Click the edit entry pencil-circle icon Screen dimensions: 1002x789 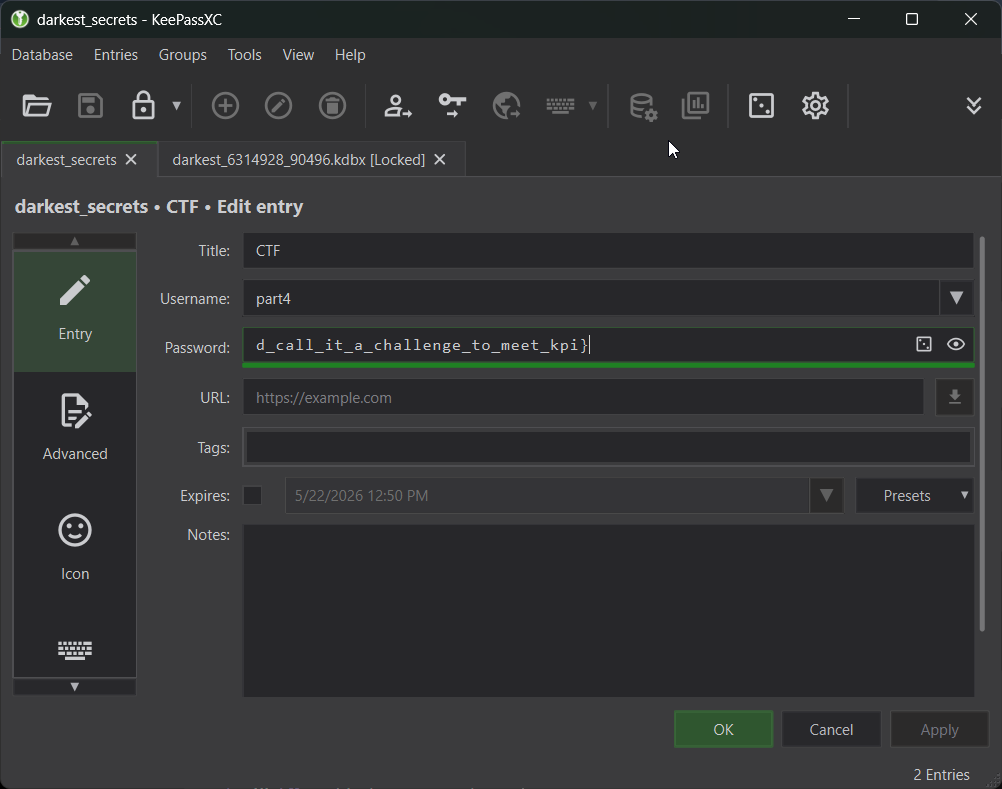[279, 105]
